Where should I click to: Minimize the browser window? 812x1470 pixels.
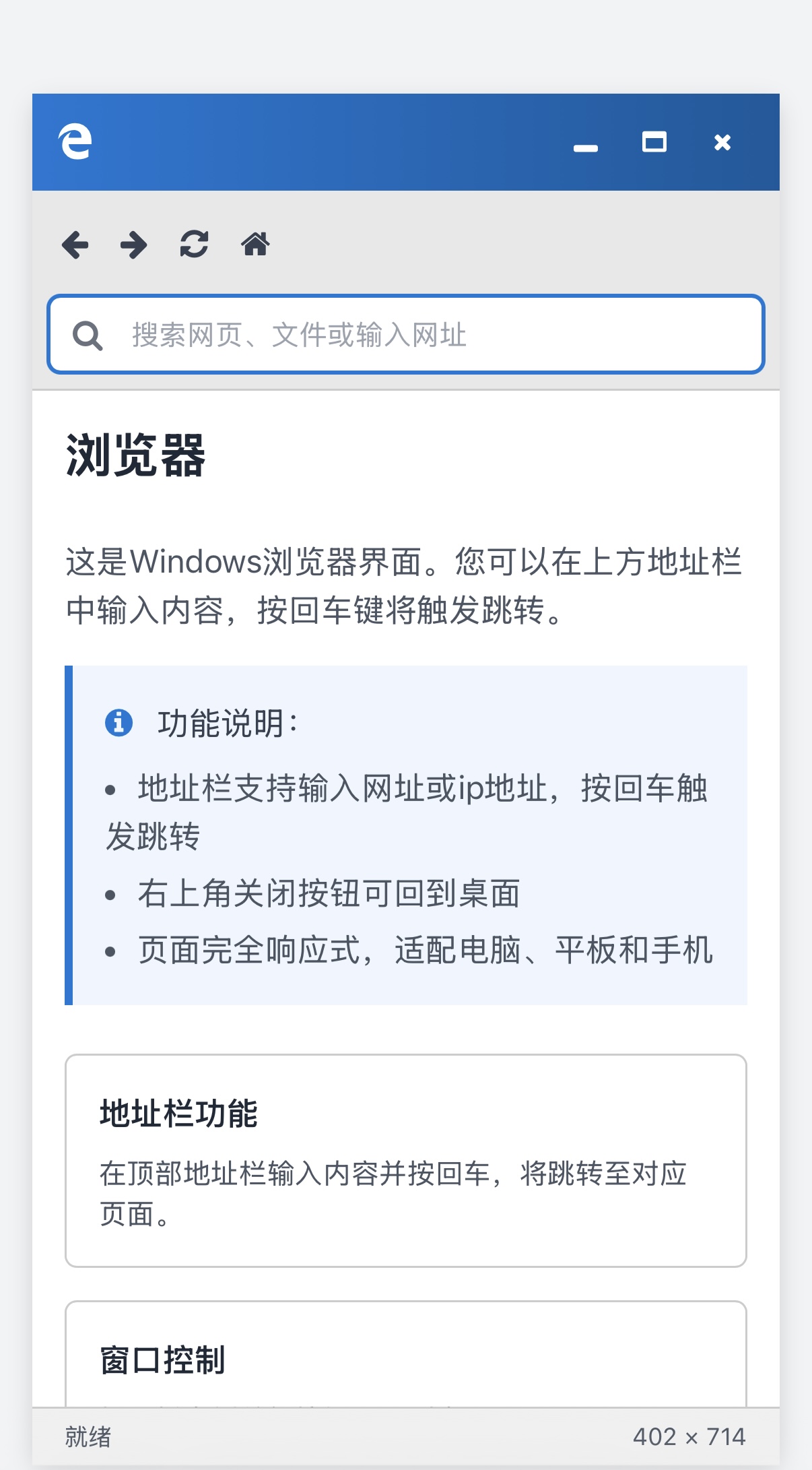tap(585, 147)
